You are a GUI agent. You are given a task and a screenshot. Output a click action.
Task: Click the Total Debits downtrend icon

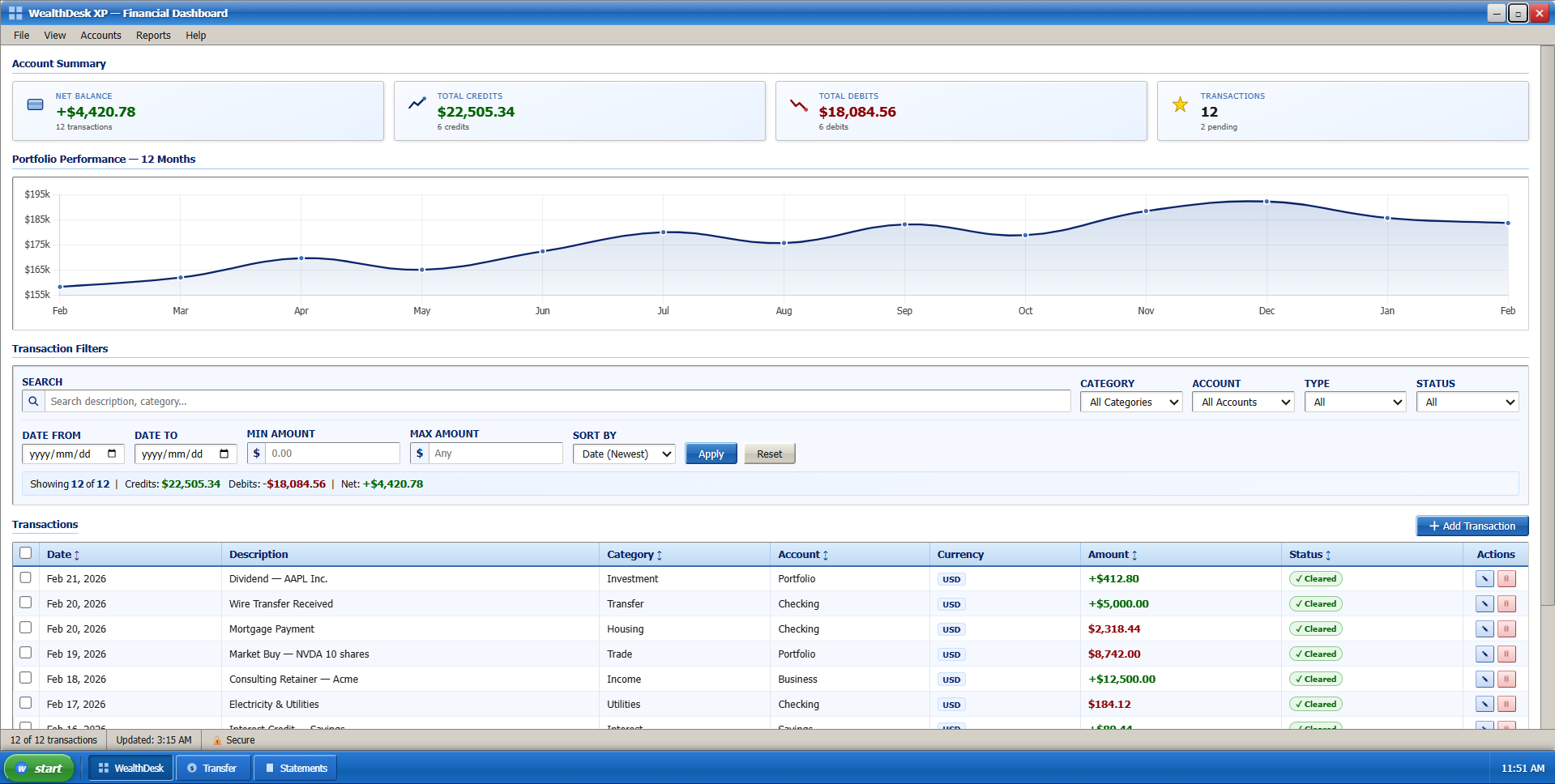pyautogui.click(x=798, y=105)
